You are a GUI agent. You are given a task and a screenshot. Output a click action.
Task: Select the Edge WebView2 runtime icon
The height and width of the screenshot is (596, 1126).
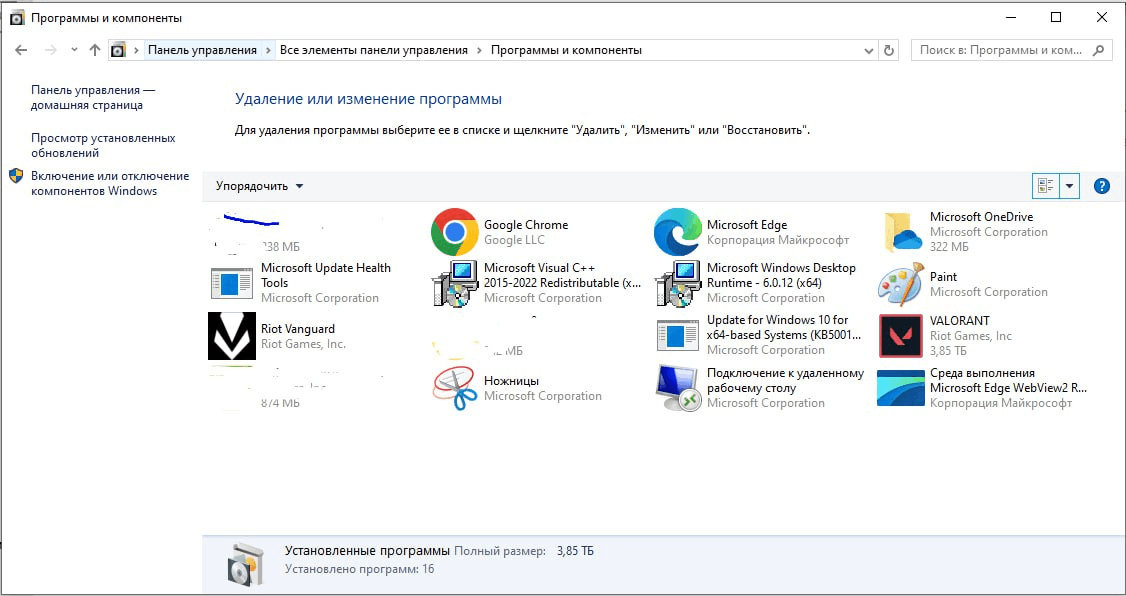(901, 388)
